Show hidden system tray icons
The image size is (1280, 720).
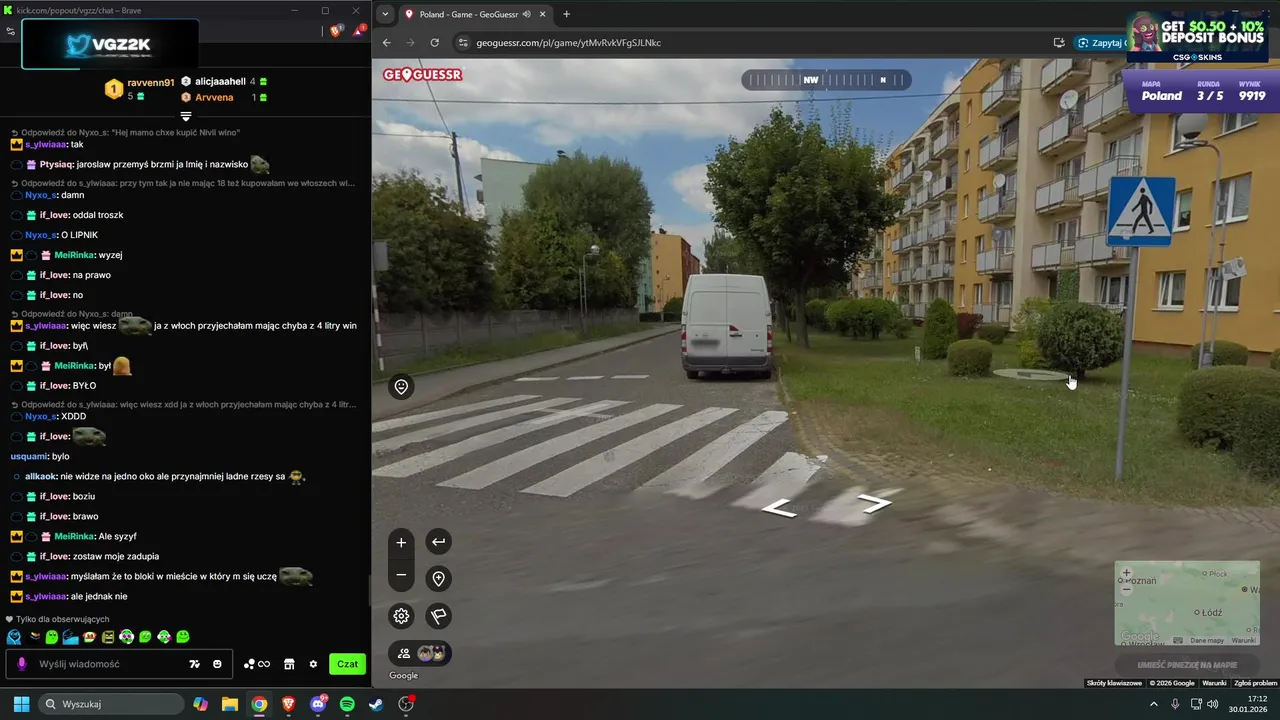(x=1153, y=704)
